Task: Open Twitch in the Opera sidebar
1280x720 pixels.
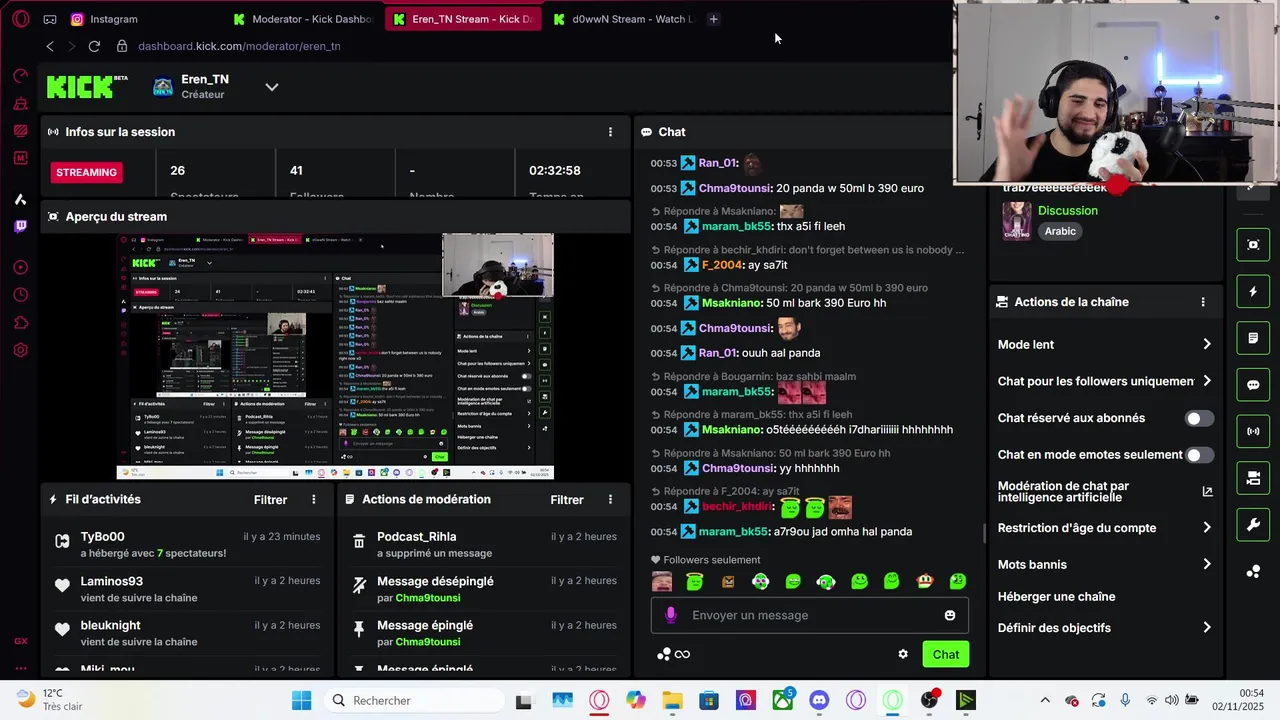Action: pos(20,227)
